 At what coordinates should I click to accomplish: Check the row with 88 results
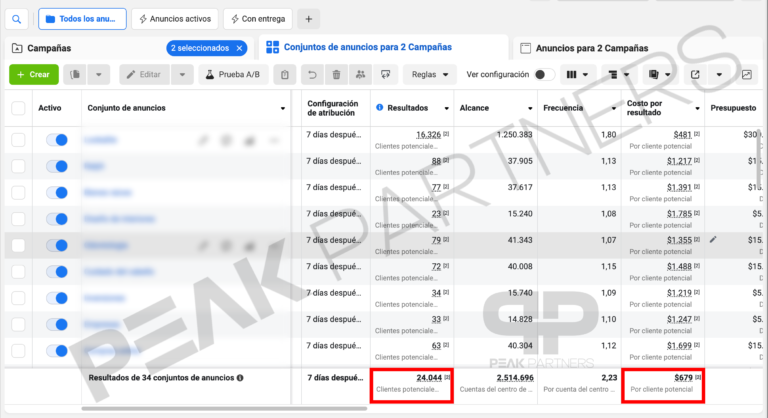[x=18, y=166]
